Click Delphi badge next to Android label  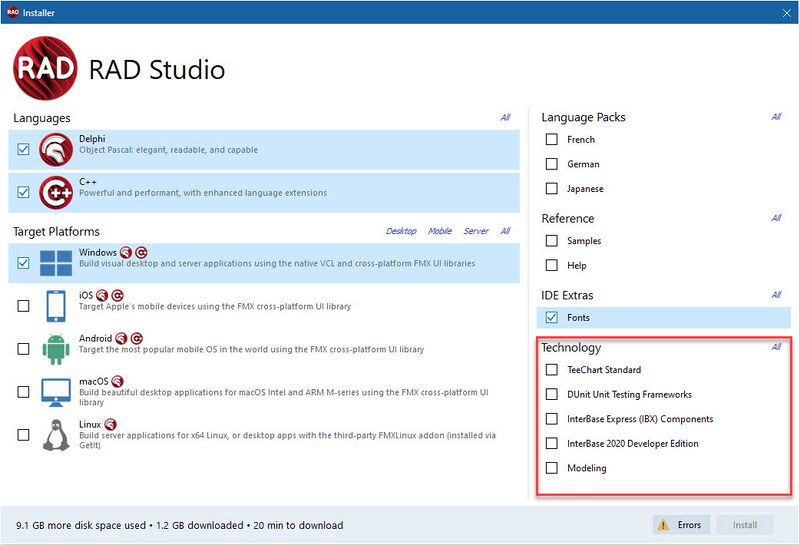(x=121, y=338)
